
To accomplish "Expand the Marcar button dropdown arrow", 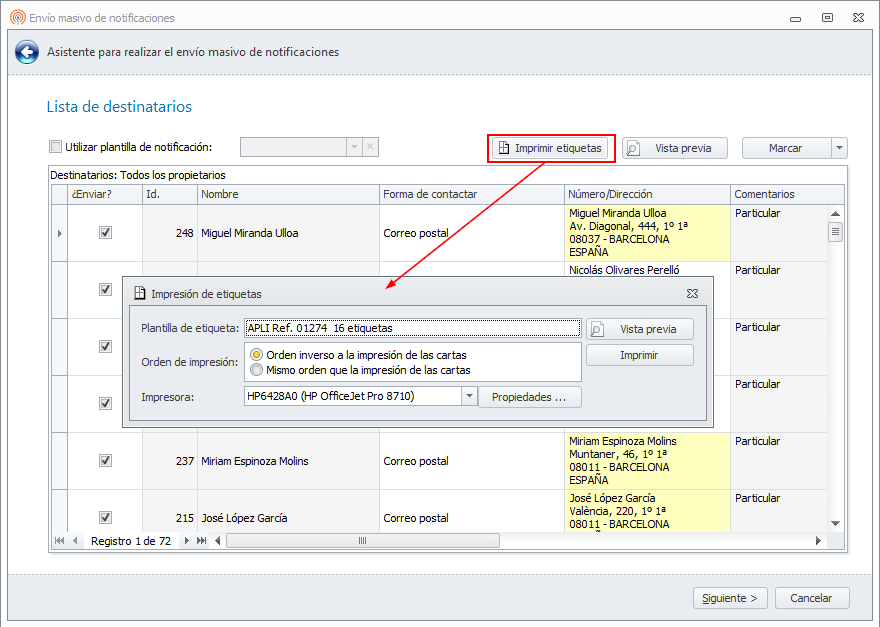I will [x=839, y=148].
